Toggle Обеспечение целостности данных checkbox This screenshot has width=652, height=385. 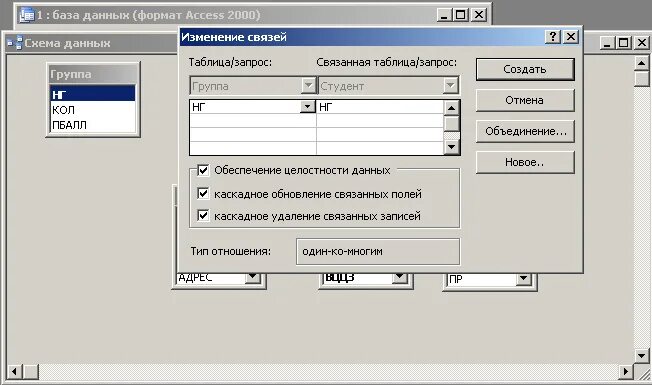(203, 170)
